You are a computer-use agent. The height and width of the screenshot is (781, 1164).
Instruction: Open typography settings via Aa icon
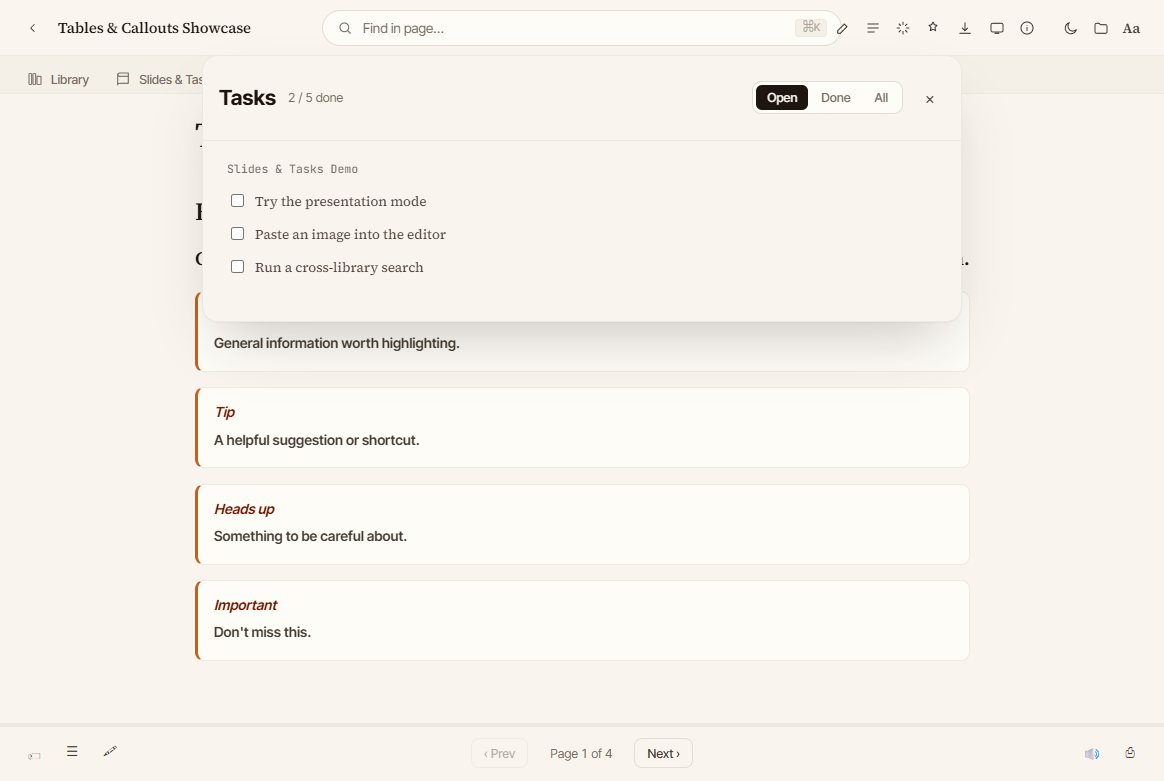(1131, 28)
